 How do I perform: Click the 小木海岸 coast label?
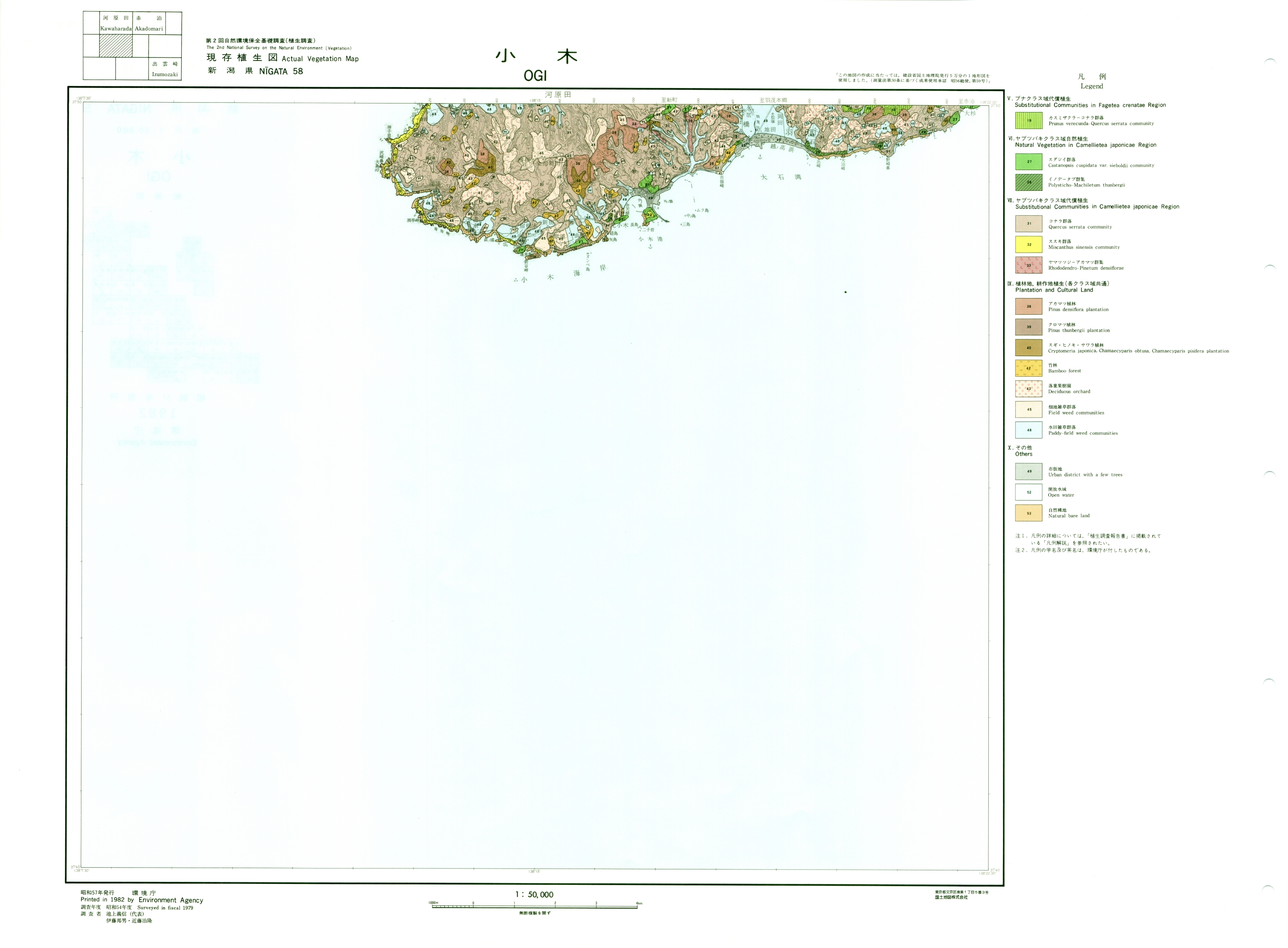563,274
